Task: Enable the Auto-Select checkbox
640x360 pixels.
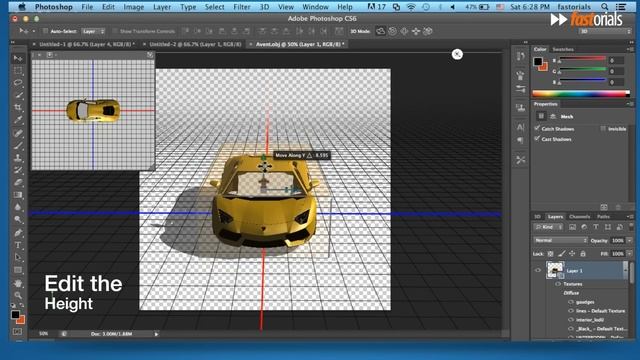Action: point(45,31)
